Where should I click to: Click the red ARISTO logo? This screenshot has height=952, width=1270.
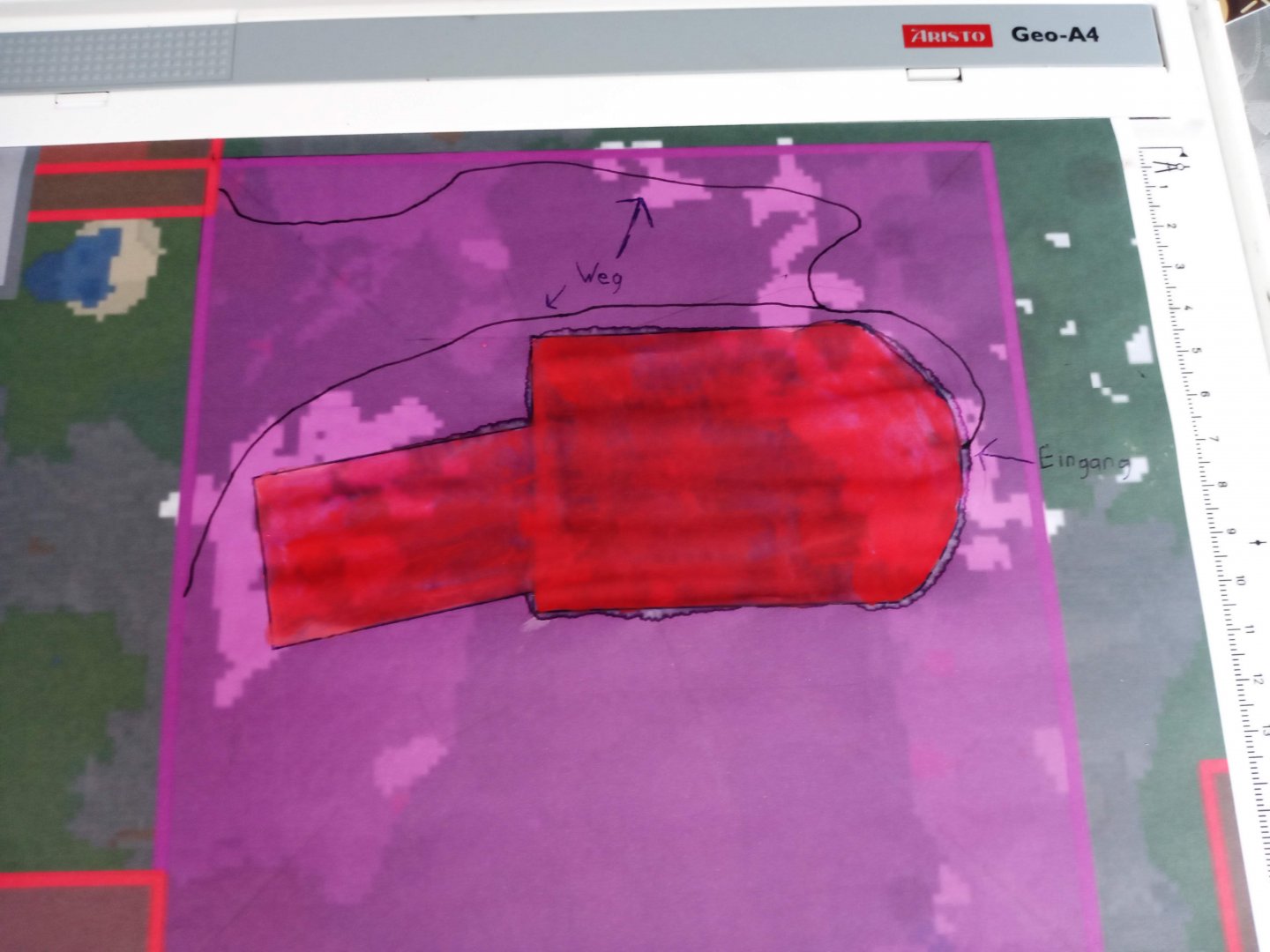[947, 36]
